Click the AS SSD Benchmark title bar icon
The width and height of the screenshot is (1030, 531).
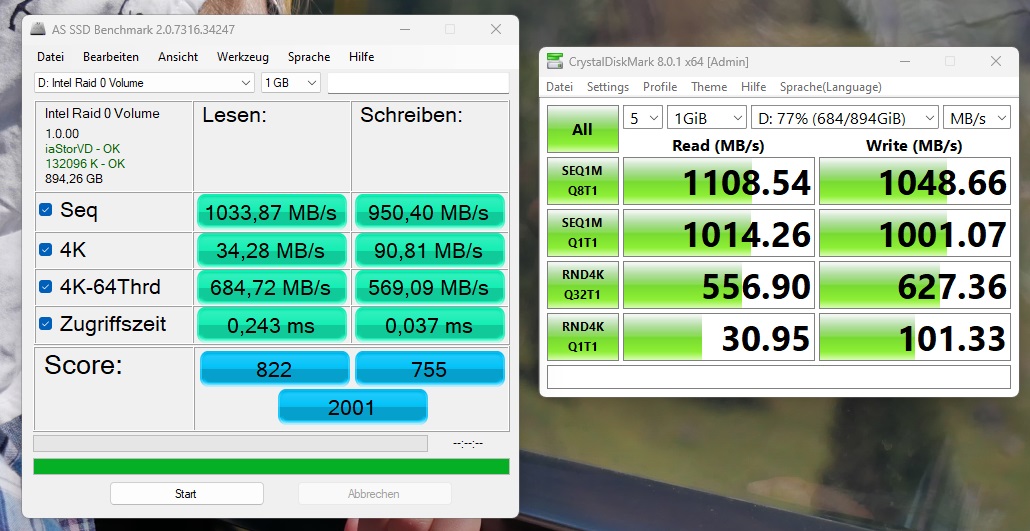[39, 30]
